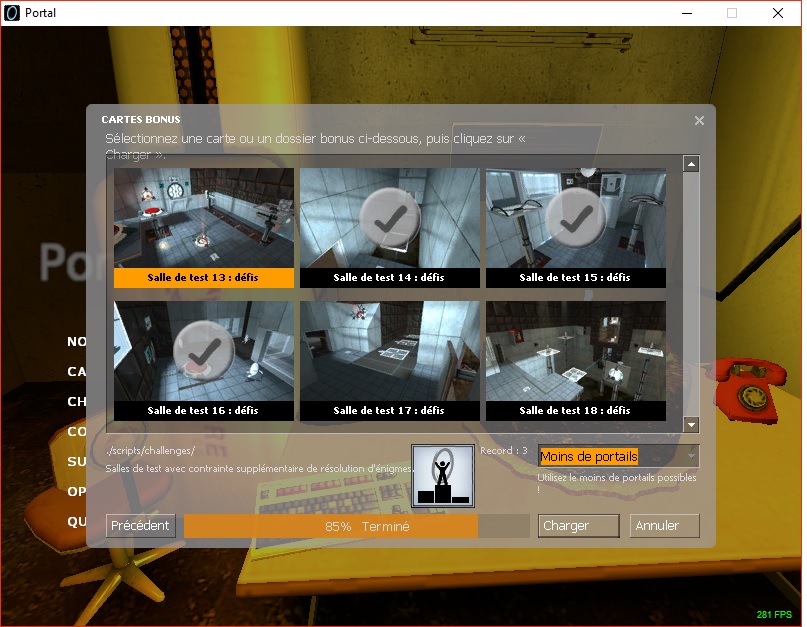Maximize the Portal window
Viewport: 807px width, 627px height.
pos(732,13)
